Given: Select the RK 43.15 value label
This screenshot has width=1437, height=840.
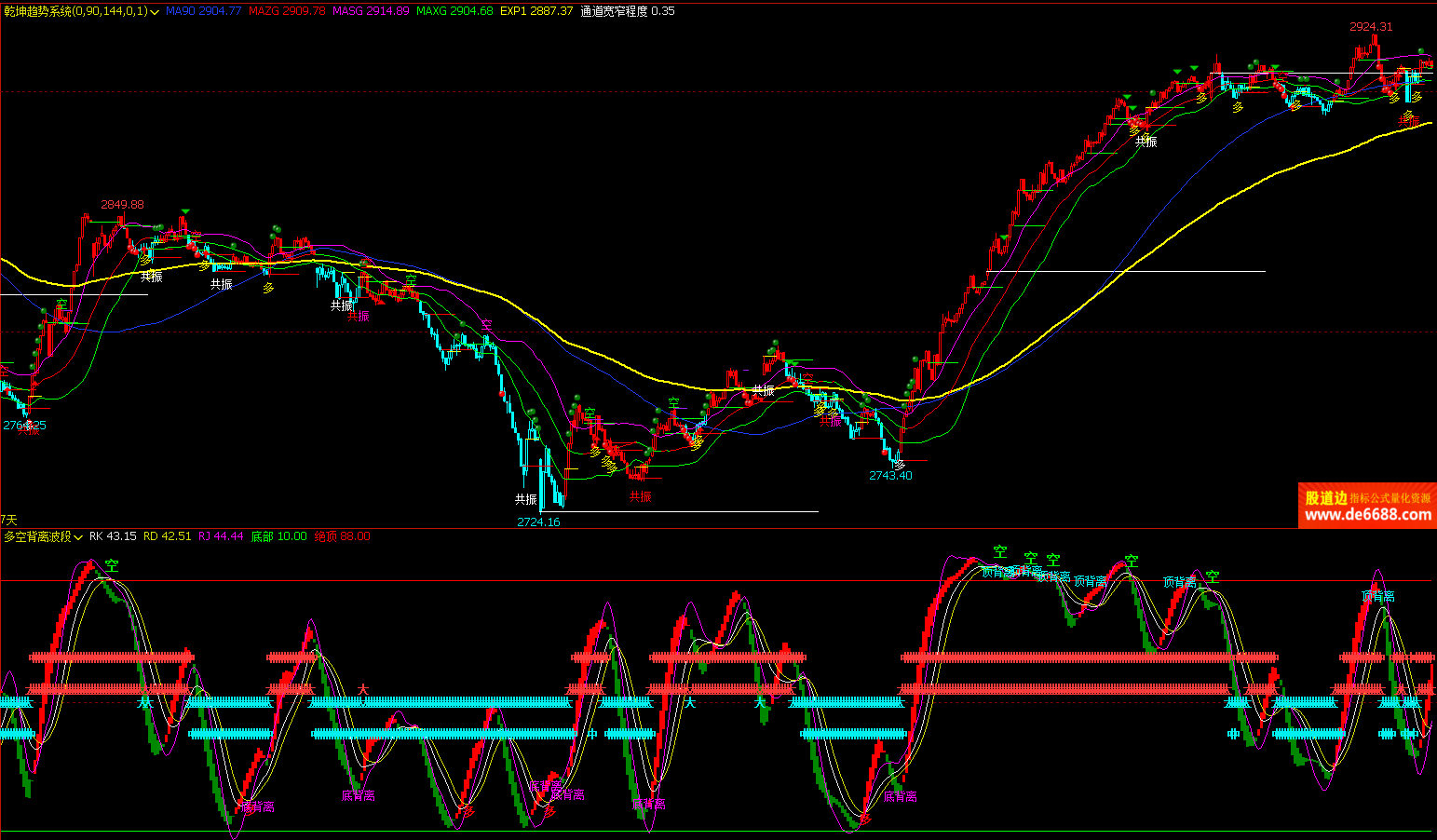Looking at the screenshot, I should [113, 536].
